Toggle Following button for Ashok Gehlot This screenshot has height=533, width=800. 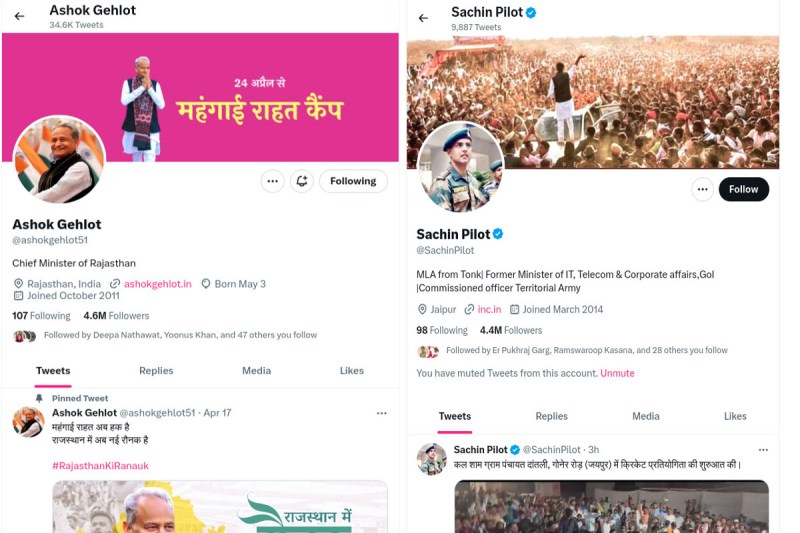click(353, 181)
